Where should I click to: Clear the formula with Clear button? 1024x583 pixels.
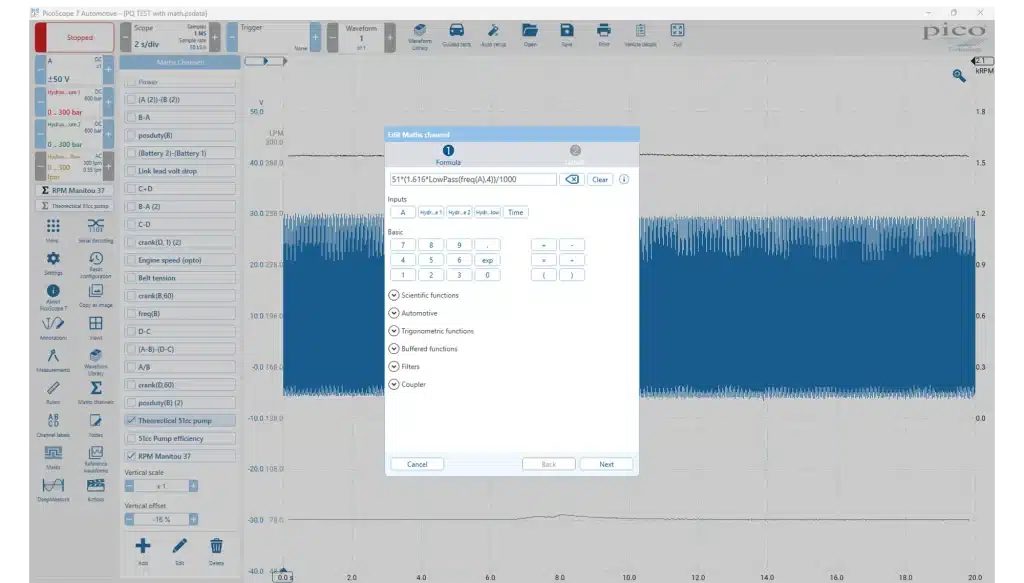tap(600, 180)
